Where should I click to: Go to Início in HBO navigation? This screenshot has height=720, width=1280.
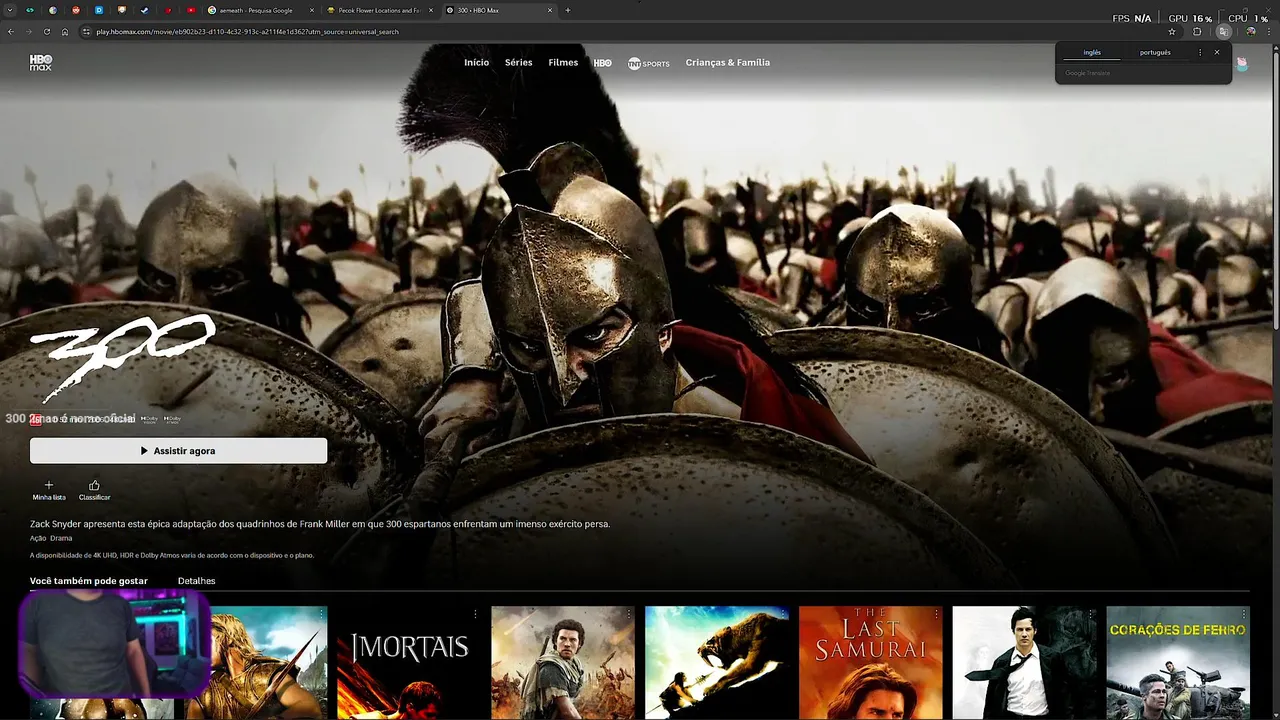coord(477,63)
